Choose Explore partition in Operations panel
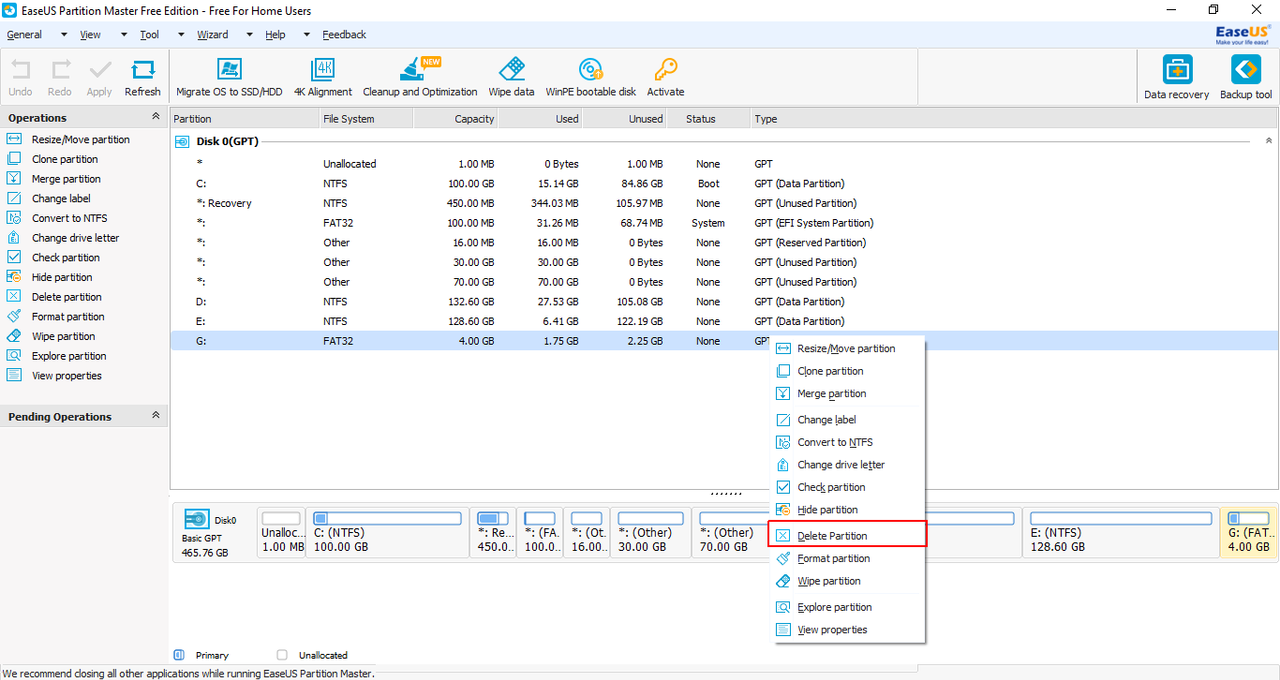This screenshot has width=1280, height=680. click(x=56, y=356)
